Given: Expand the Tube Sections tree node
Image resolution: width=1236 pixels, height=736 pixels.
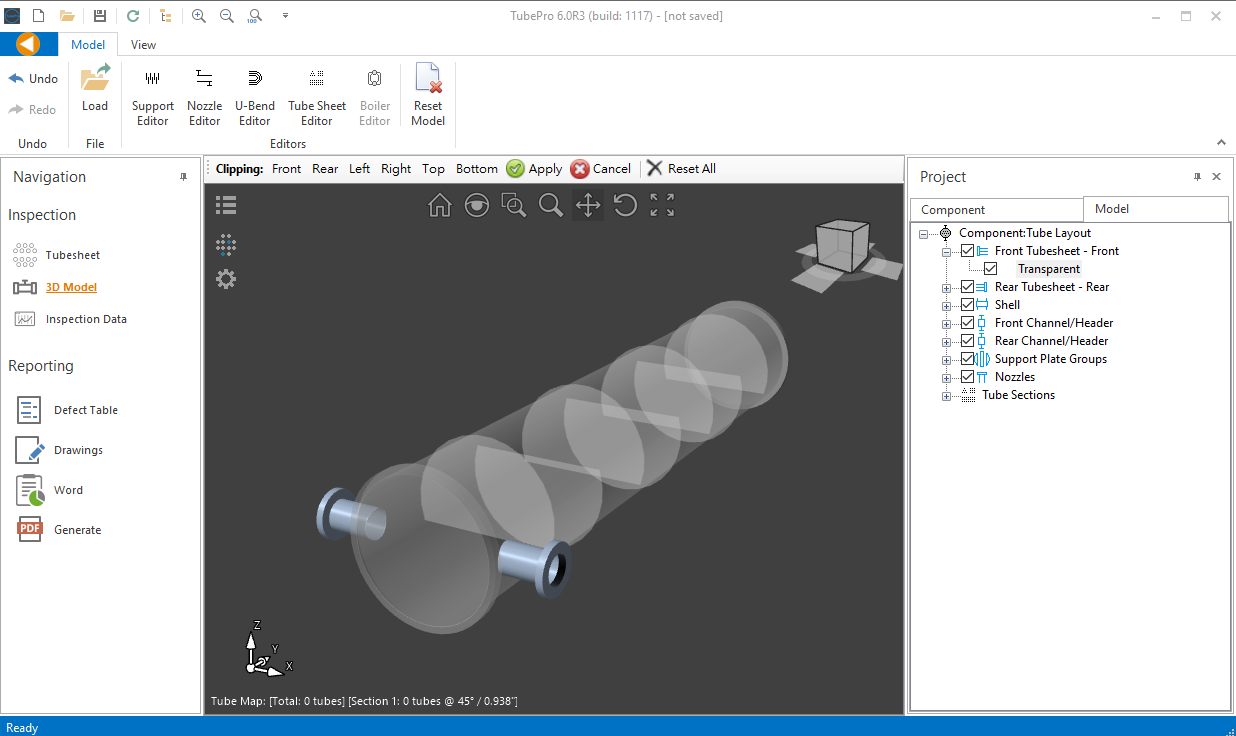Looking at the screenshot, I should 946,396.
